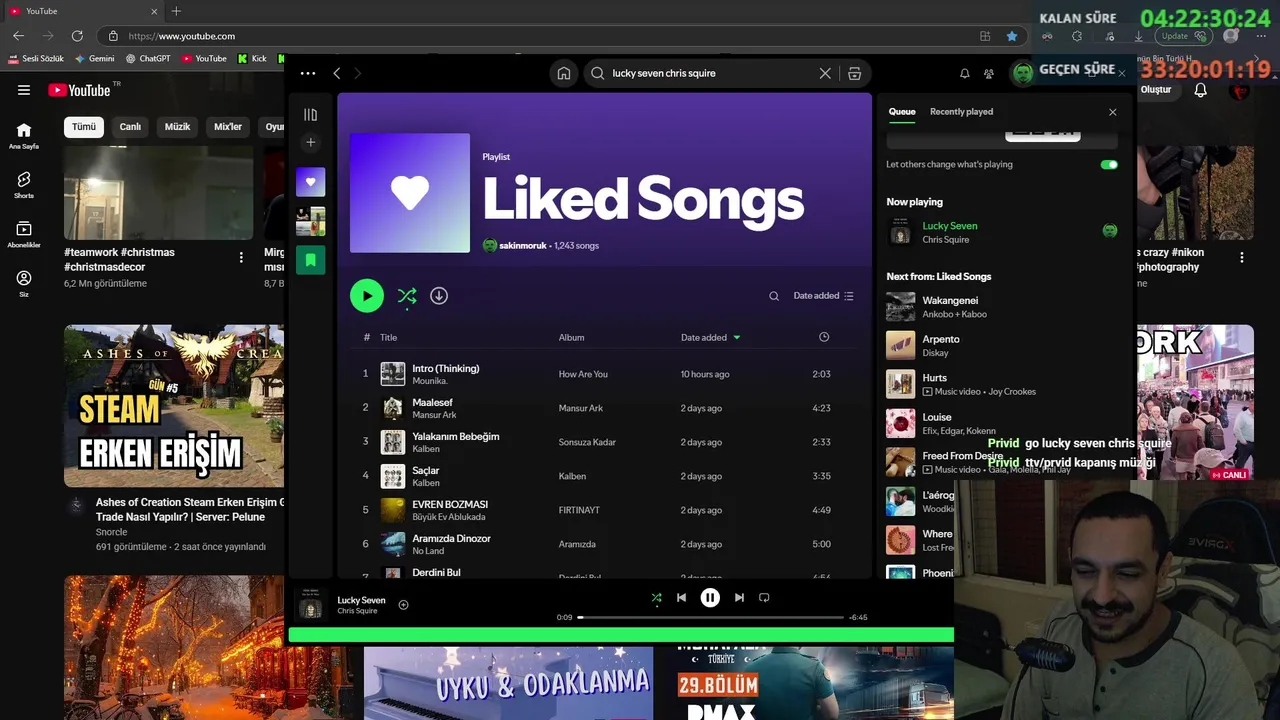Open album Sonsuza Kadar
The width and height of the screenshot is (1280, 720).
(587, 442)
